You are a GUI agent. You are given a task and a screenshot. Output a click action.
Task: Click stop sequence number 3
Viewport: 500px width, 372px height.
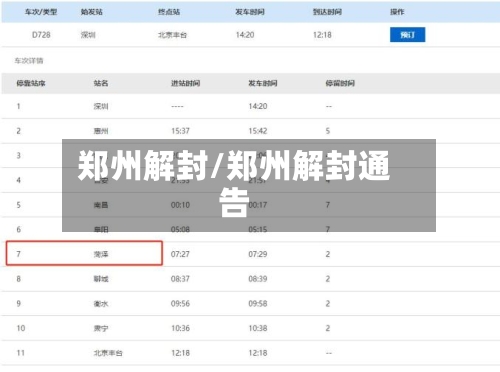19,156
